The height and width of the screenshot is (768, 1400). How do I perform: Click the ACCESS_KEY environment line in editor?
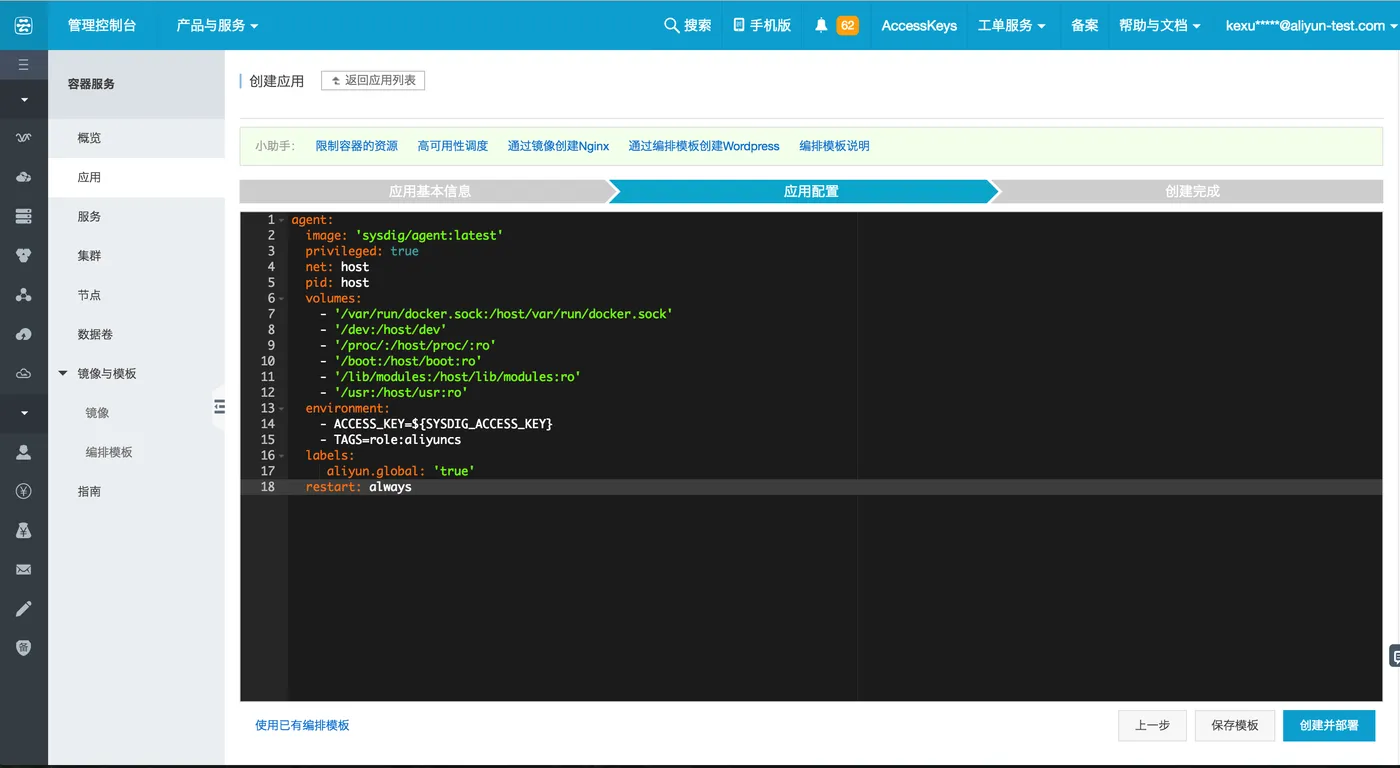[x=436, y=424]
